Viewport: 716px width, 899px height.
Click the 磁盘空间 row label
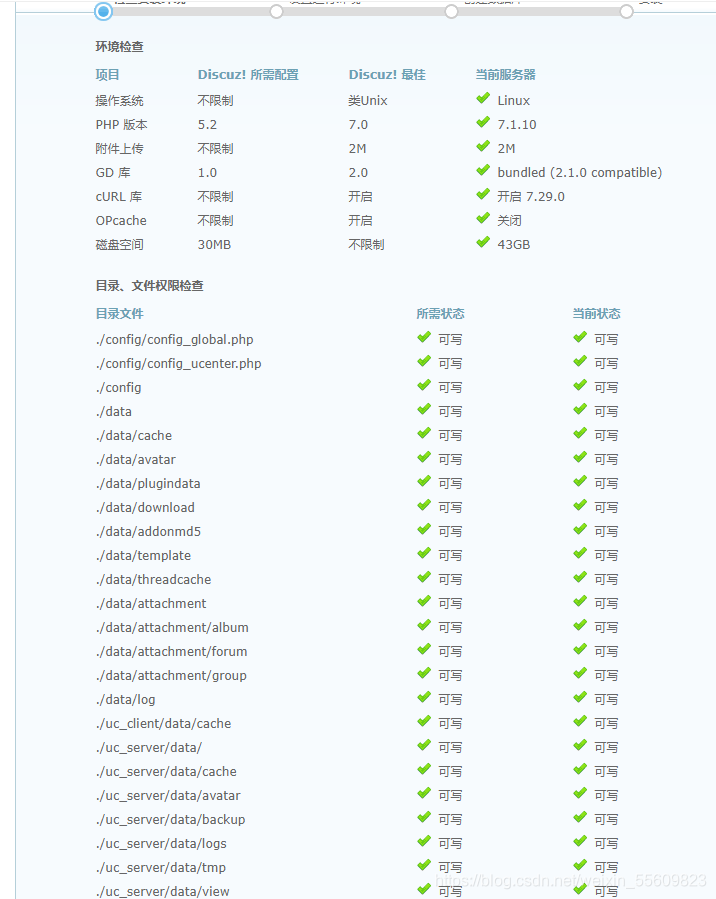click(119, 245)
